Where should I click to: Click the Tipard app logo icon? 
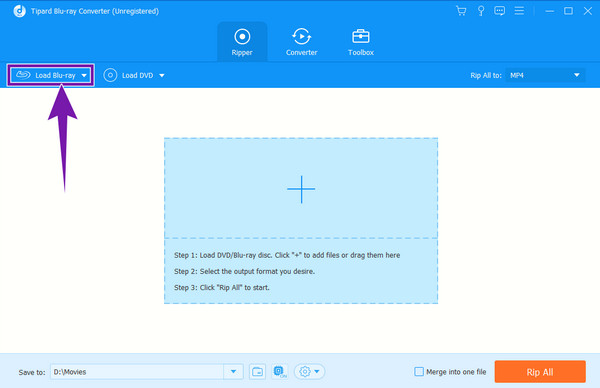coord(20,11)
